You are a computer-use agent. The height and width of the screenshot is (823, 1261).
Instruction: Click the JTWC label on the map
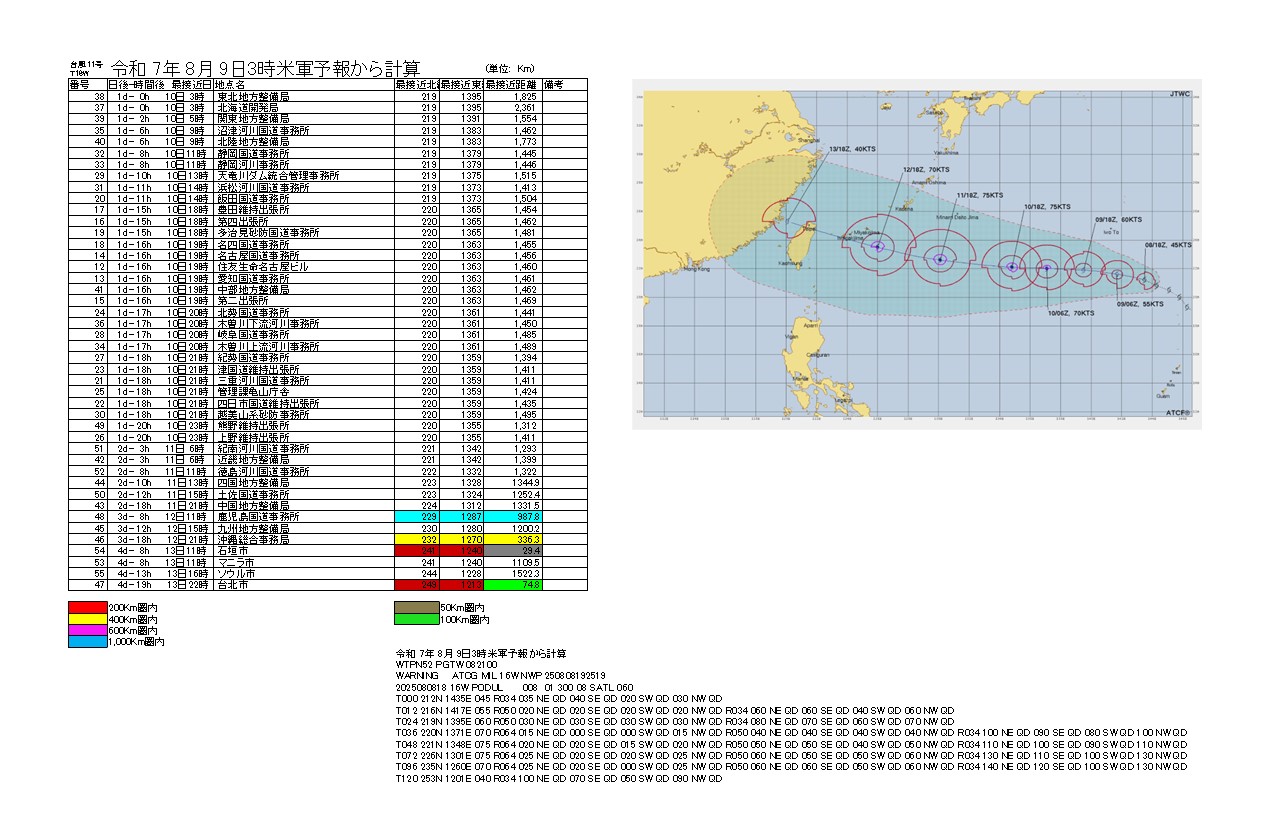coord(1180,93)
